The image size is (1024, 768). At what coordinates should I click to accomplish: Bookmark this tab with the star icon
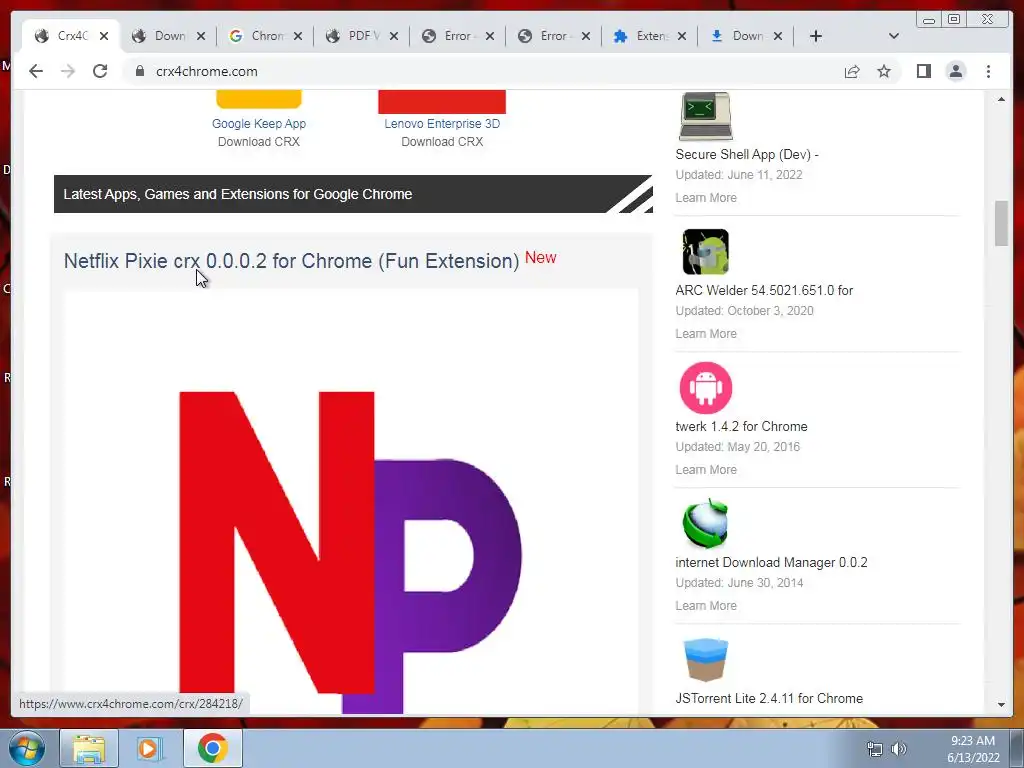[884, 71]
